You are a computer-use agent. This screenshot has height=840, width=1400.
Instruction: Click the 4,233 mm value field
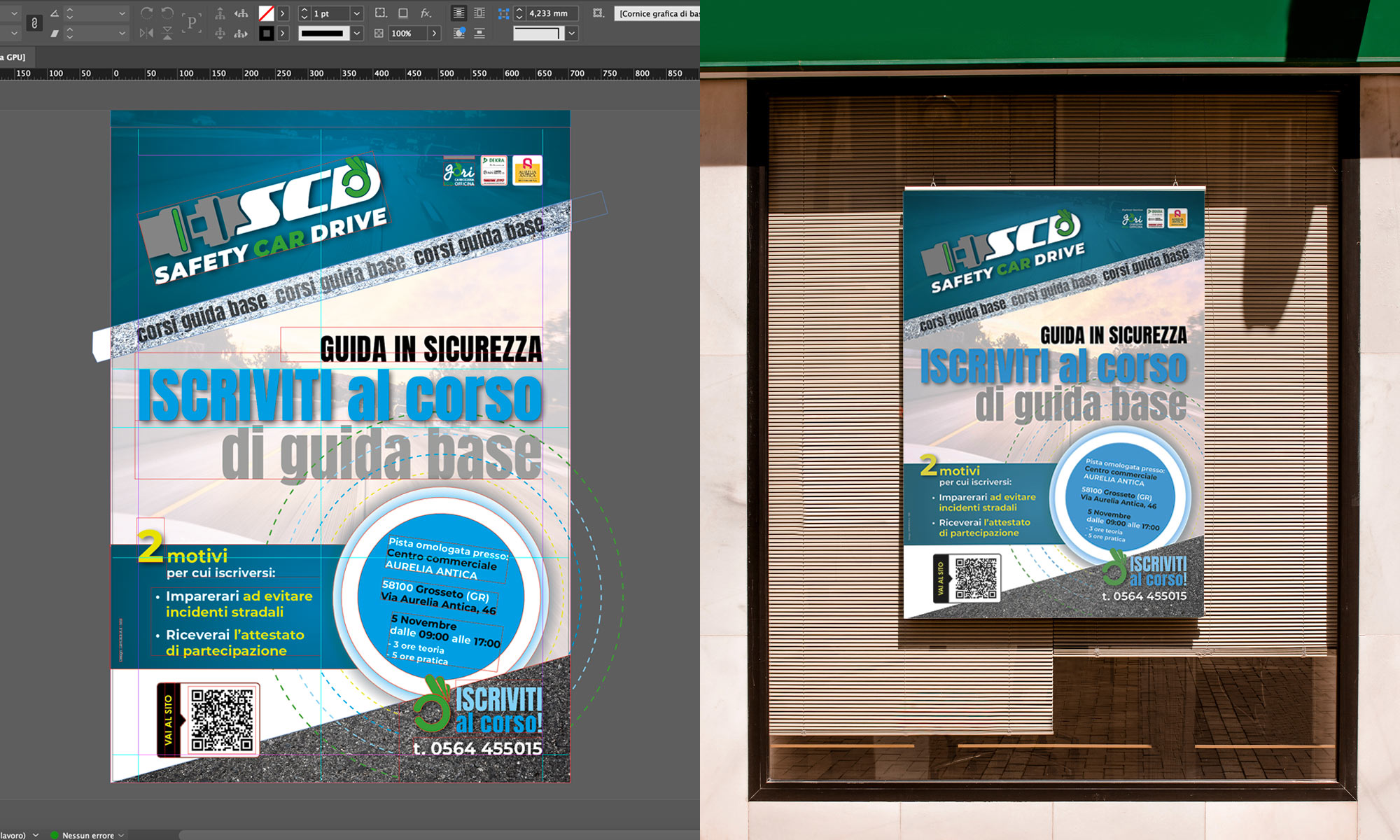click(x=552, y=13)
